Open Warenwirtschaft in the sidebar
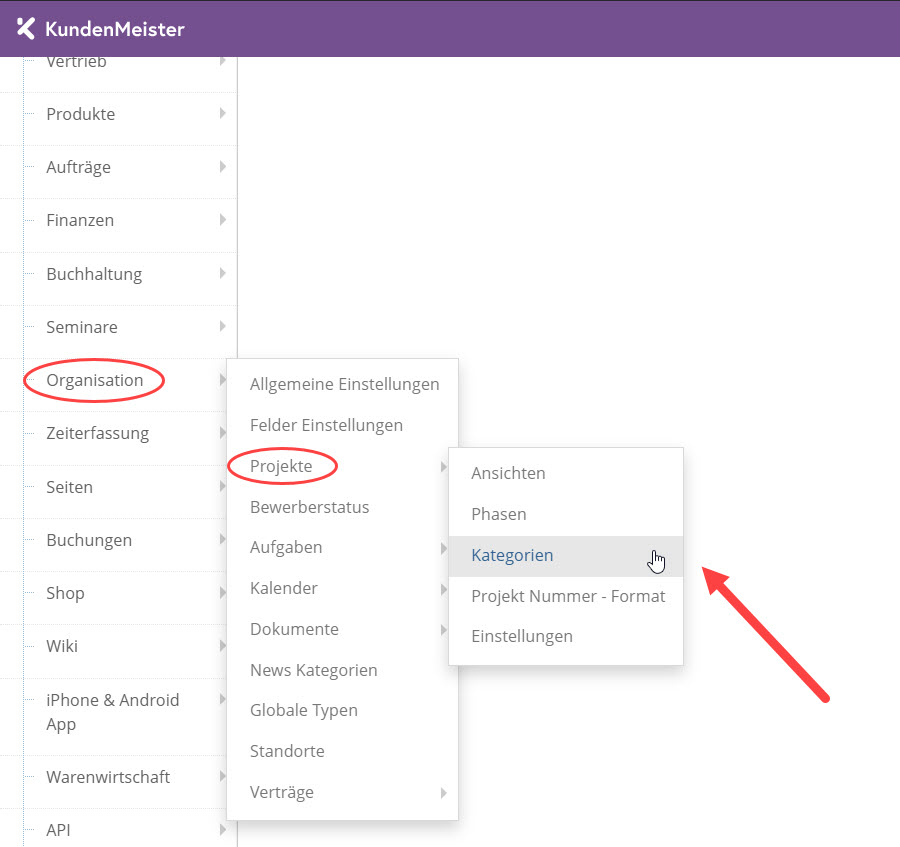Image resolution: width=900 pixels, height=847 pixels. point(108,777)
